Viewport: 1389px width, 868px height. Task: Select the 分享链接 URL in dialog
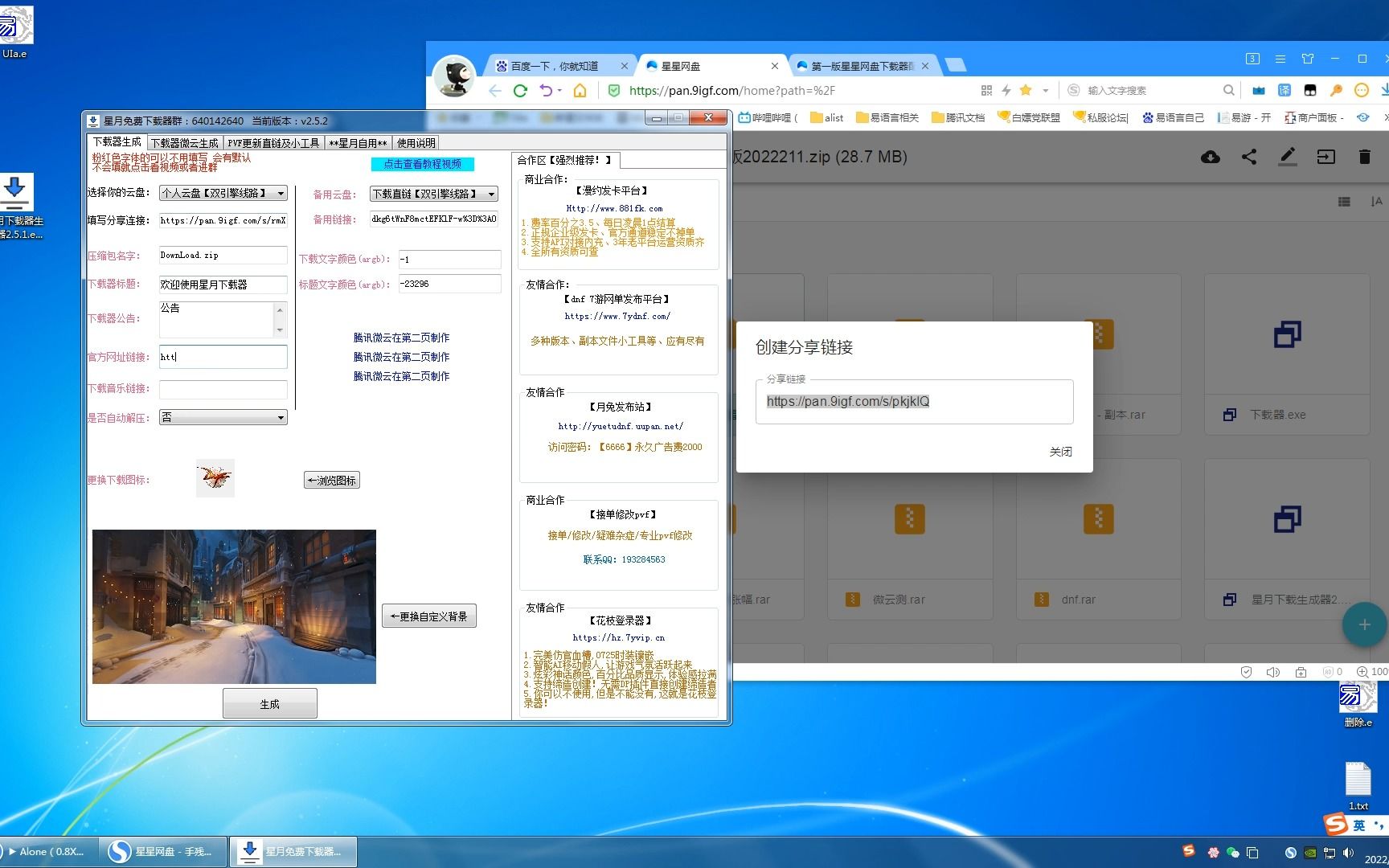tap(848, 402)
